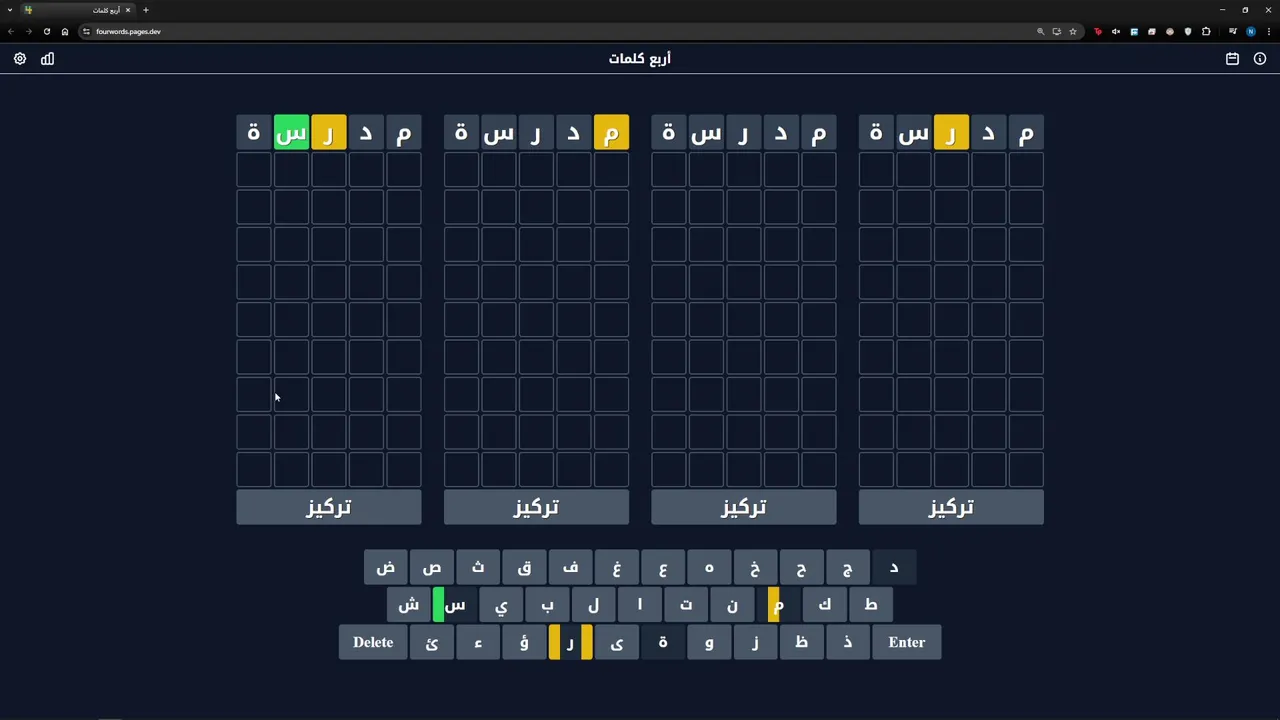Image resolution: width=1280 pixels, height=720 pixels.
Task: Open the profile avatar N
Action: [1250, 31]
